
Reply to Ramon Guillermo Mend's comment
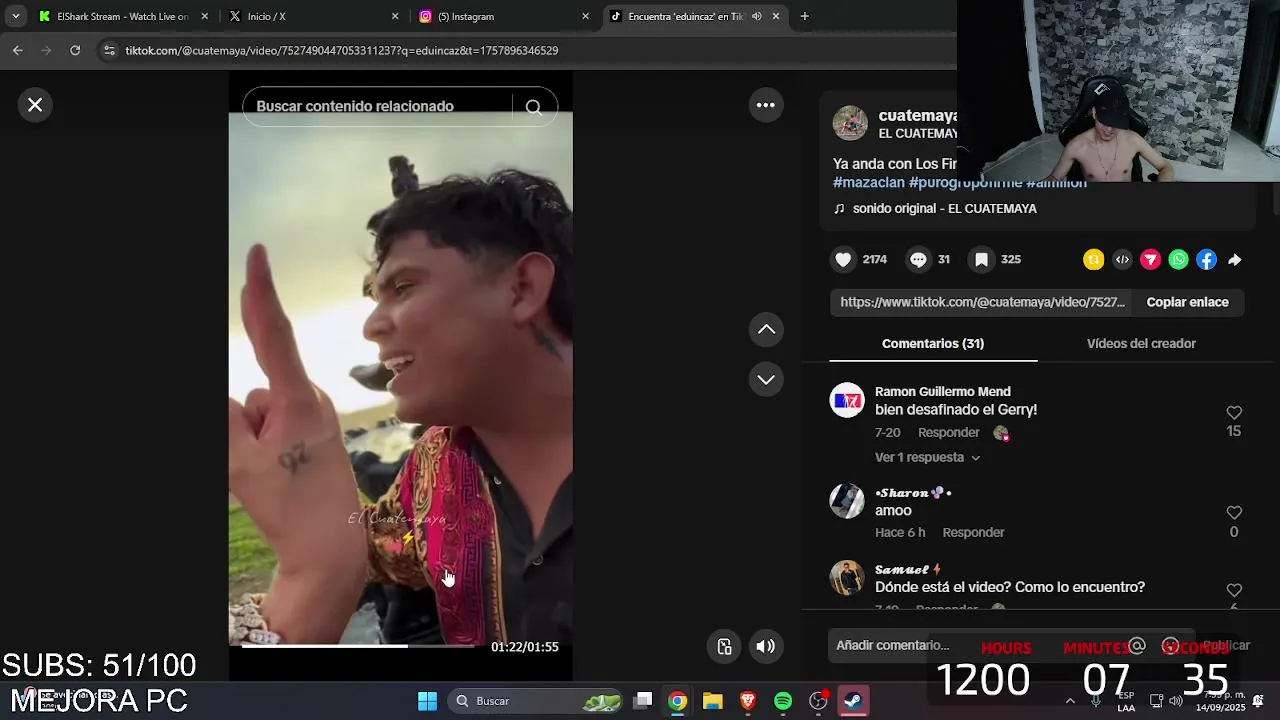pos(948,433)
